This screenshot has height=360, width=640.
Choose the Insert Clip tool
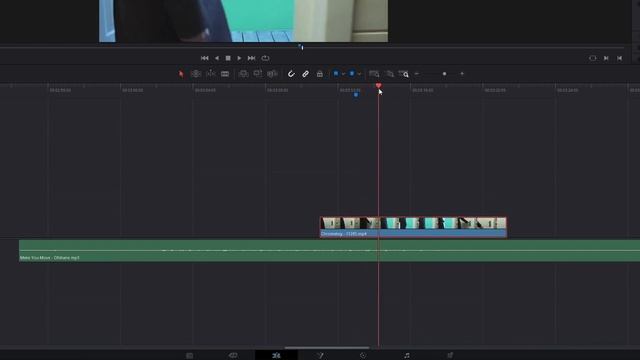point(243,74)
